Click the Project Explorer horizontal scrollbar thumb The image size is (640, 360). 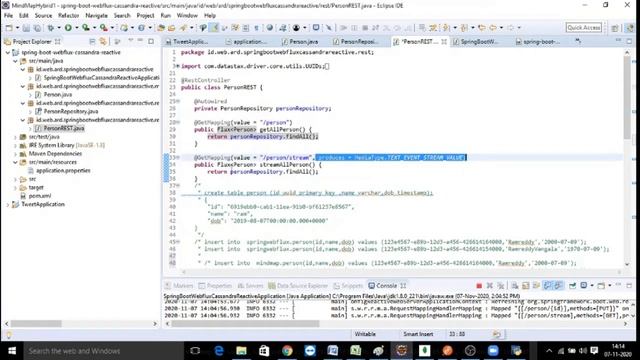point(36,324)
